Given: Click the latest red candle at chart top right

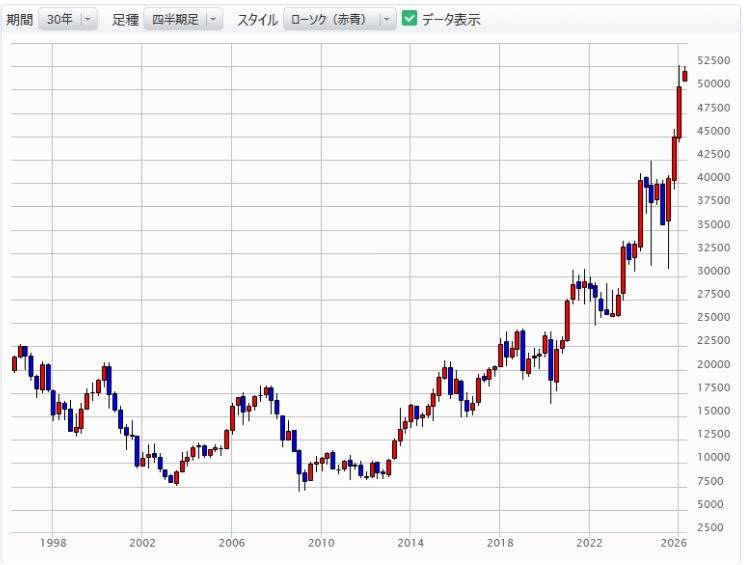Looking at the screenshot, I should (685, 76).
